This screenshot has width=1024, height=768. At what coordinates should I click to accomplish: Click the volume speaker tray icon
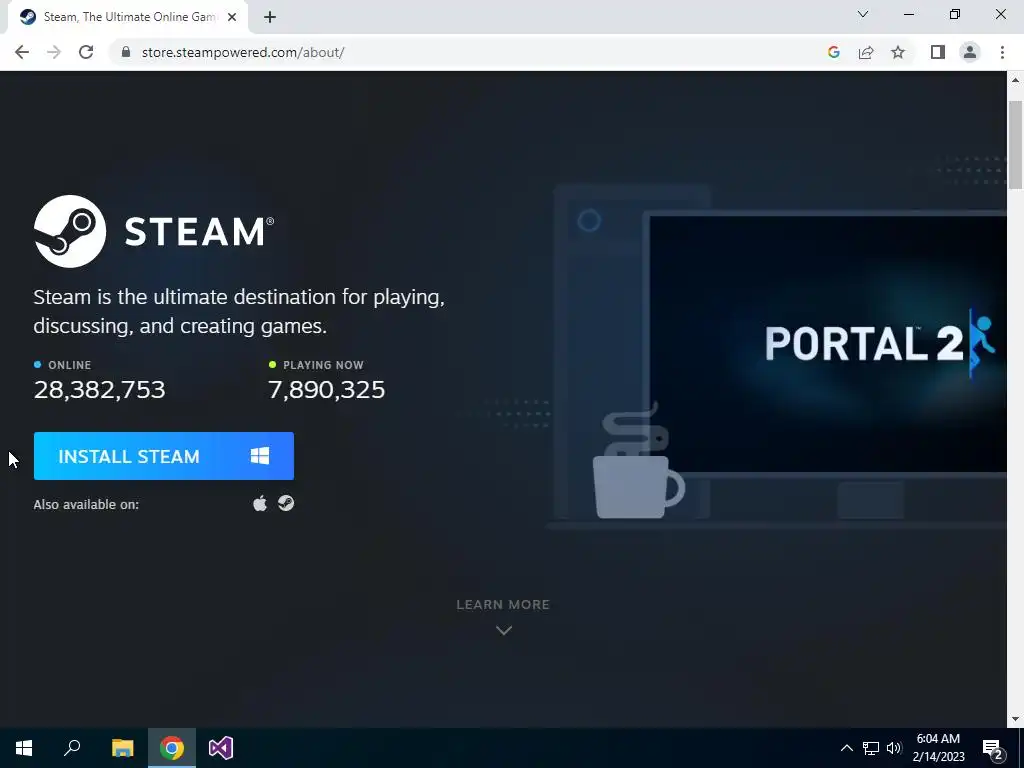pyautogui.click(x=894, y=748)
